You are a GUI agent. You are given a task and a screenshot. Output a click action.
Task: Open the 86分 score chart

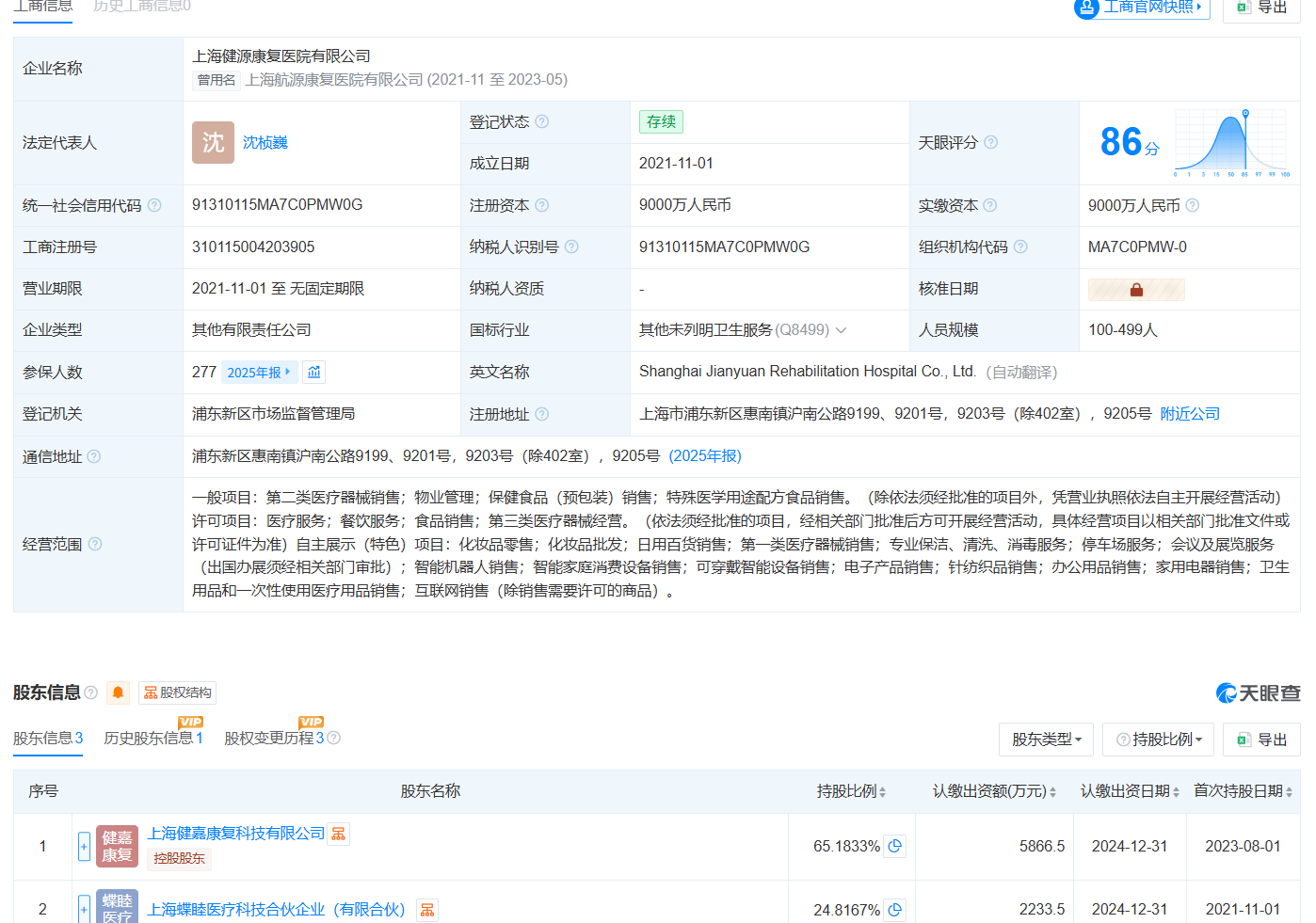1195,142
